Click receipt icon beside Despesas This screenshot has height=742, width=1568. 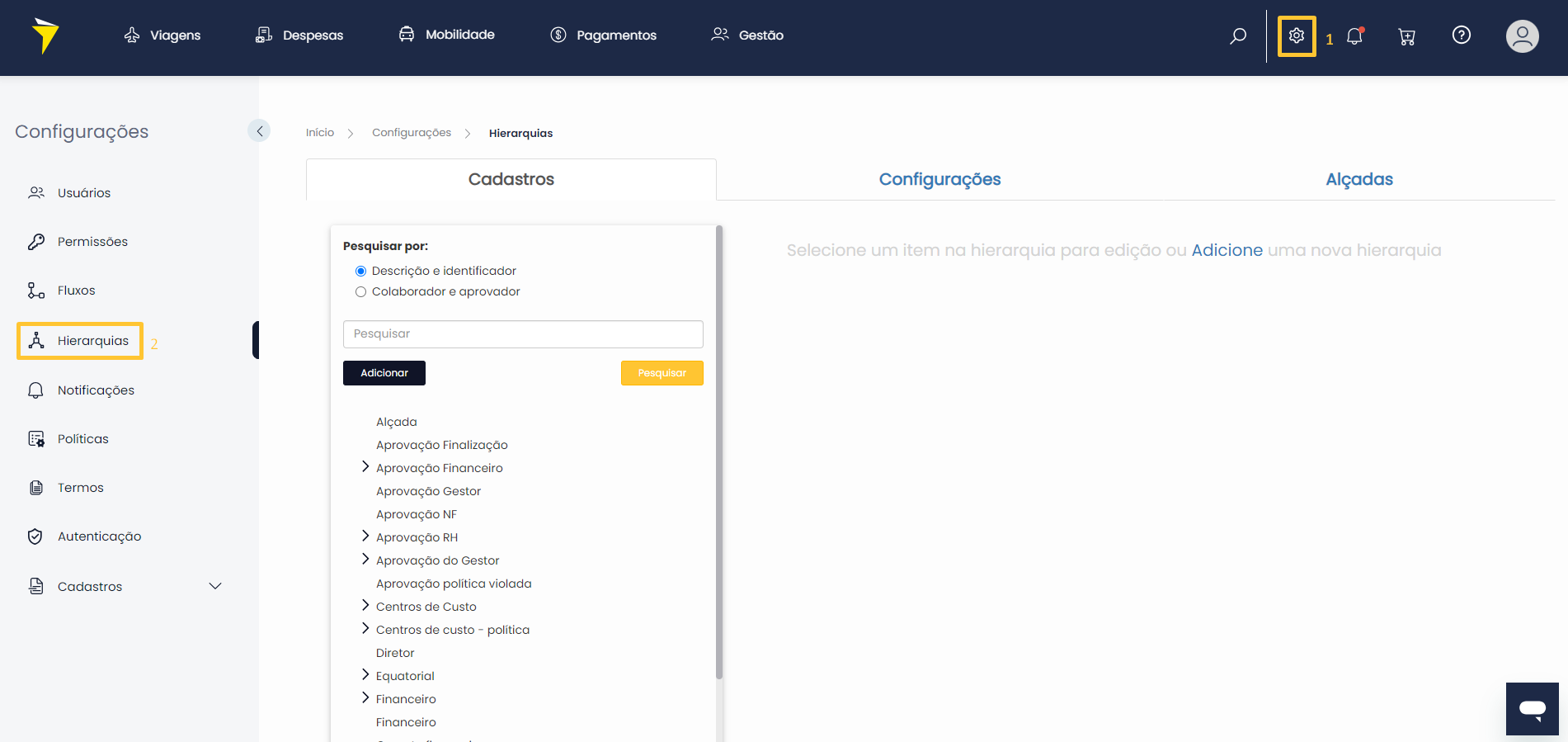point(264,35)
